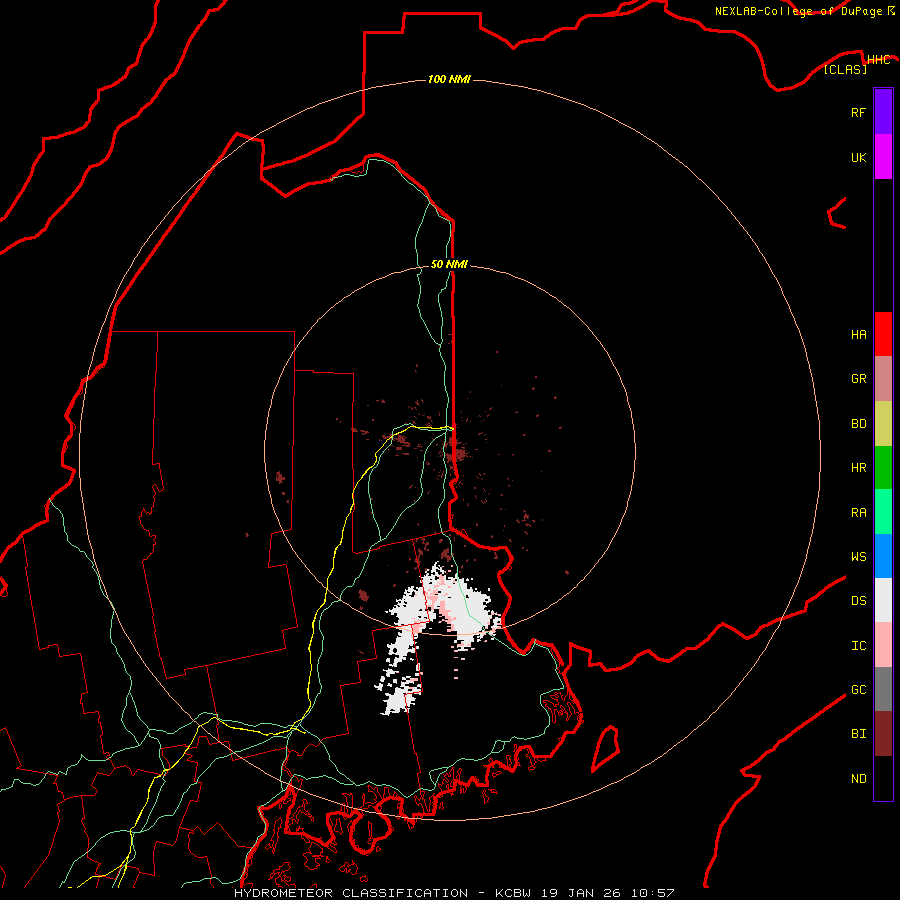This screenshot has width=900, height=900.
Task: Pick the WS blue legend swatch
Action: 883,556
